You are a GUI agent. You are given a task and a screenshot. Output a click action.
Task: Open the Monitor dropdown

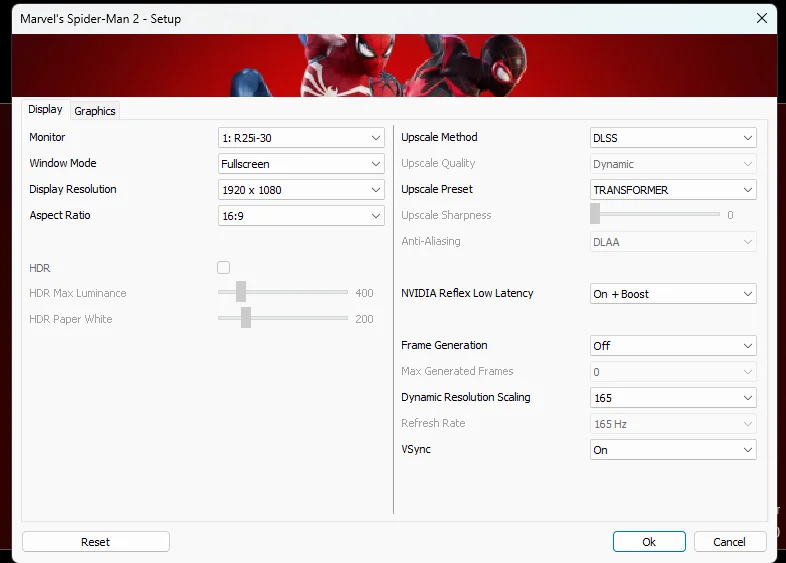pos(301,138)
